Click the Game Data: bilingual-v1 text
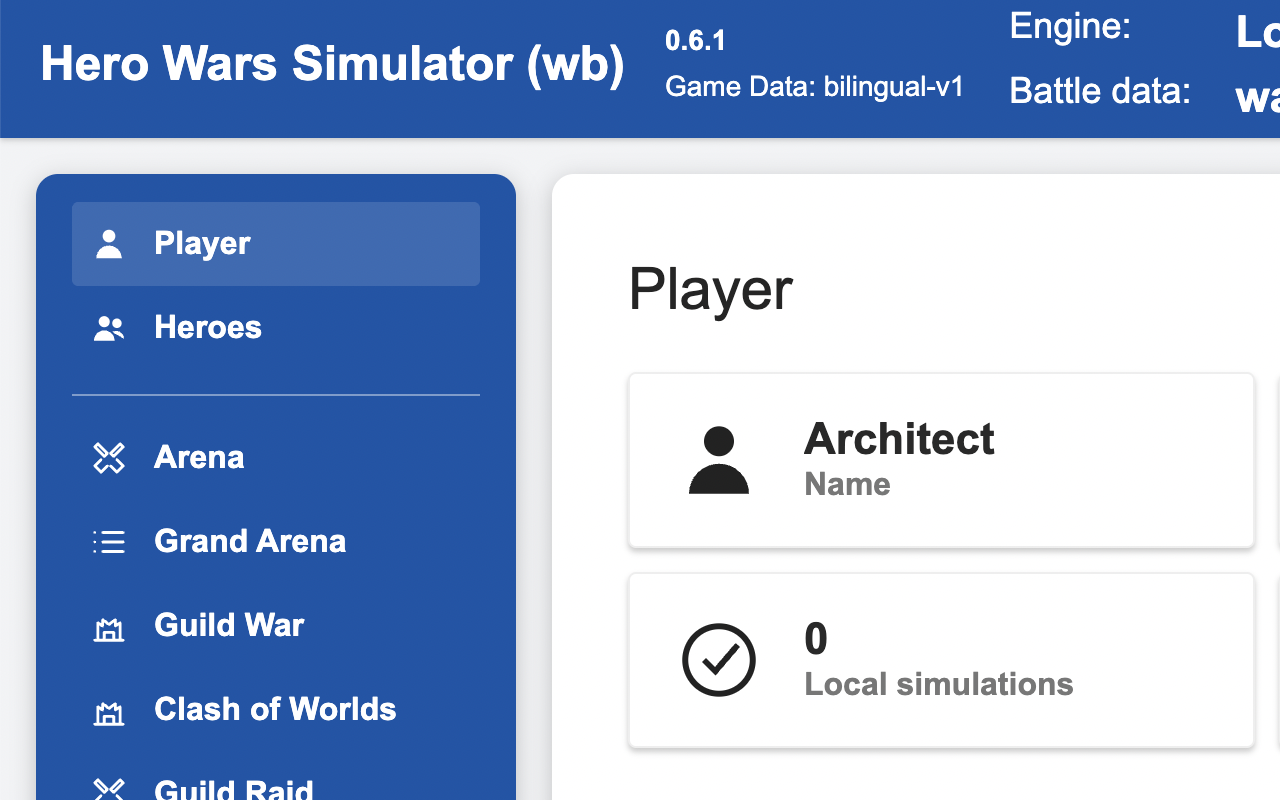Image resolution: width=1280 pixels, height=800 pixels. click(x=814, y=87)
